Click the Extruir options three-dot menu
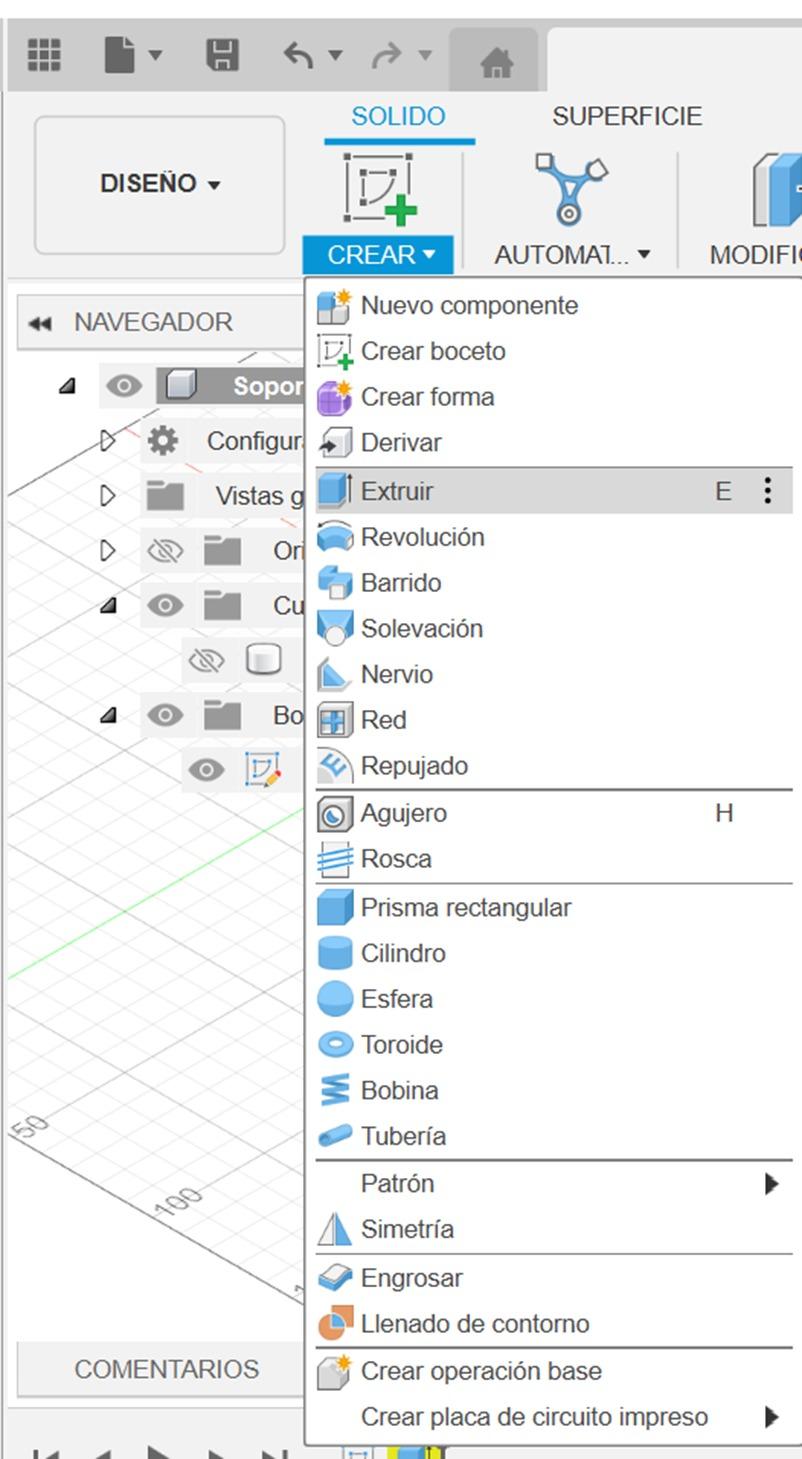Image resolution: width=802 pixels, height=1459 pixels. tap(770, 490)
